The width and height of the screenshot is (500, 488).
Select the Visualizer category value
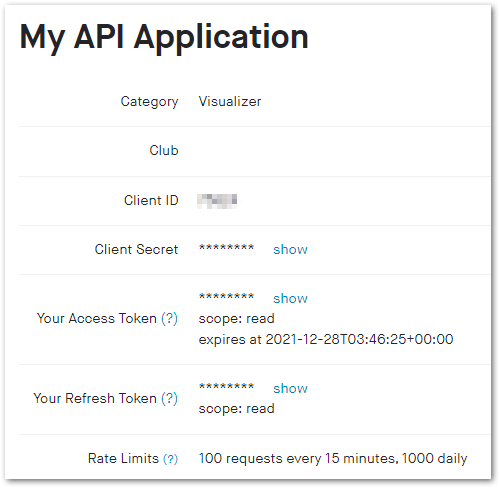click(x=230, y=101)
